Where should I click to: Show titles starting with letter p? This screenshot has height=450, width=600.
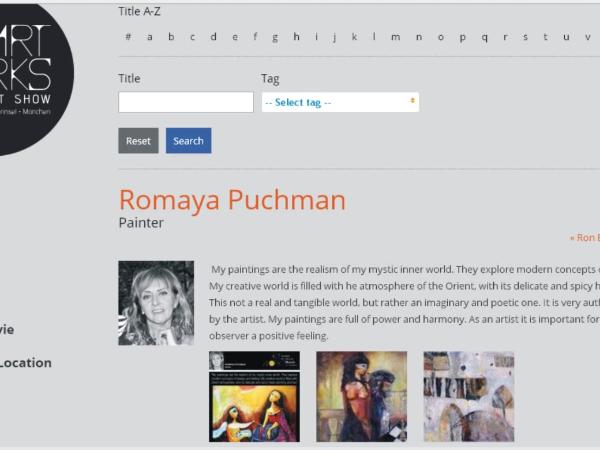coord(462,38)
